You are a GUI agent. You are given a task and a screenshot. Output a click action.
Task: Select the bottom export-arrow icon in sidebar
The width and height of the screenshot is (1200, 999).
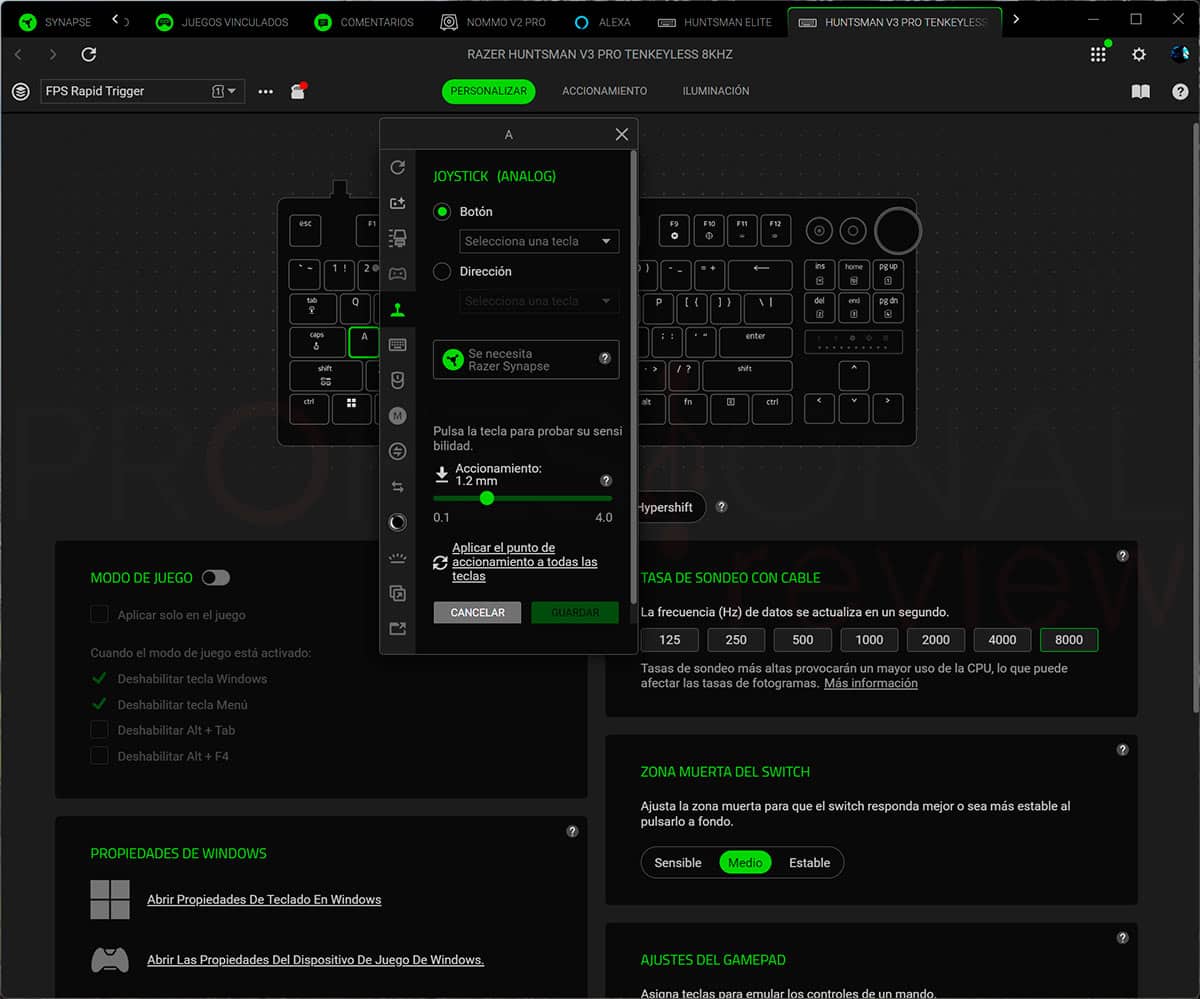pyautogui.click(x=398, y=629)
